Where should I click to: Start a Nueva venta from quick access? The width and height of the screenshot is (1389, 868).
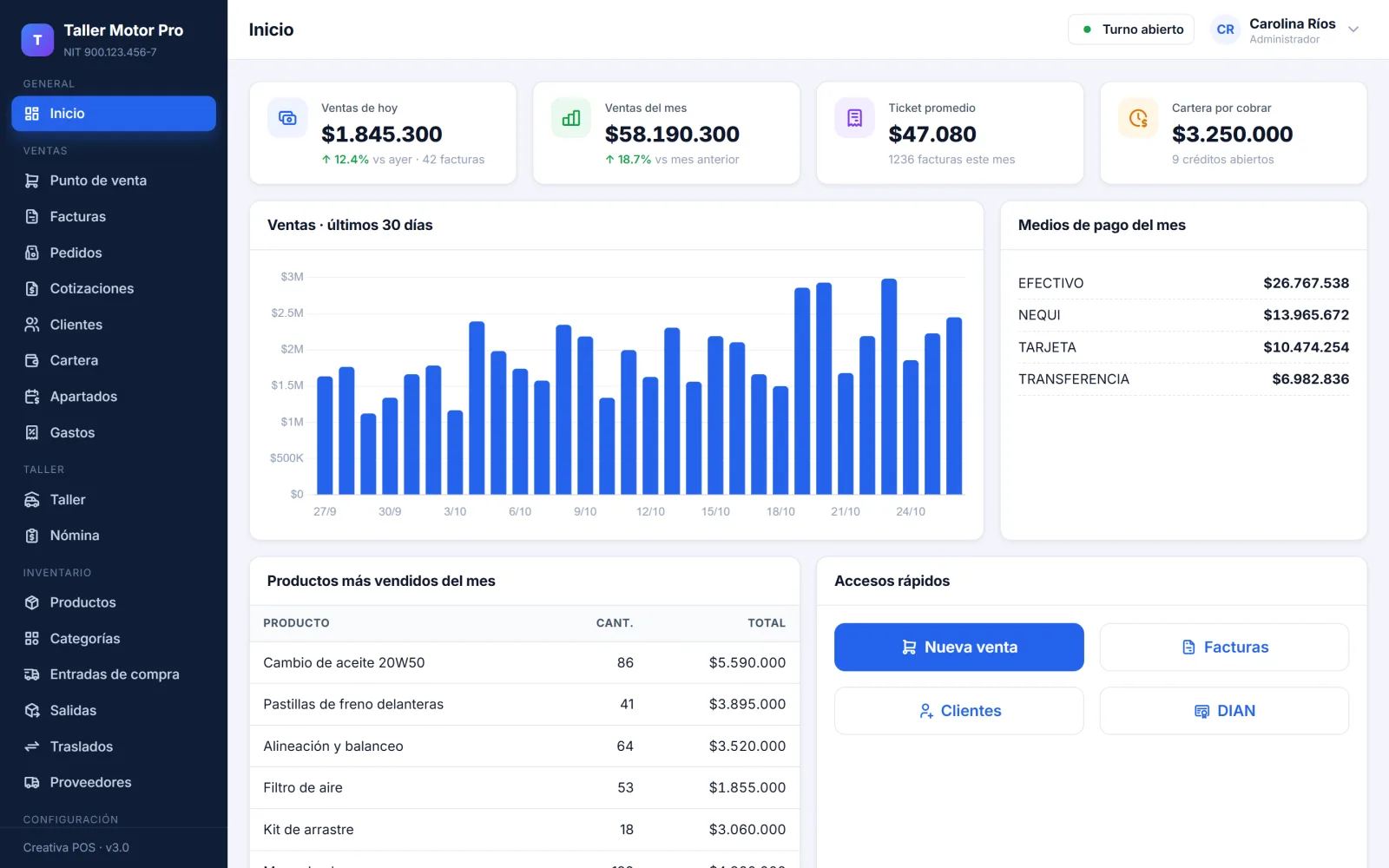[959, 648]
